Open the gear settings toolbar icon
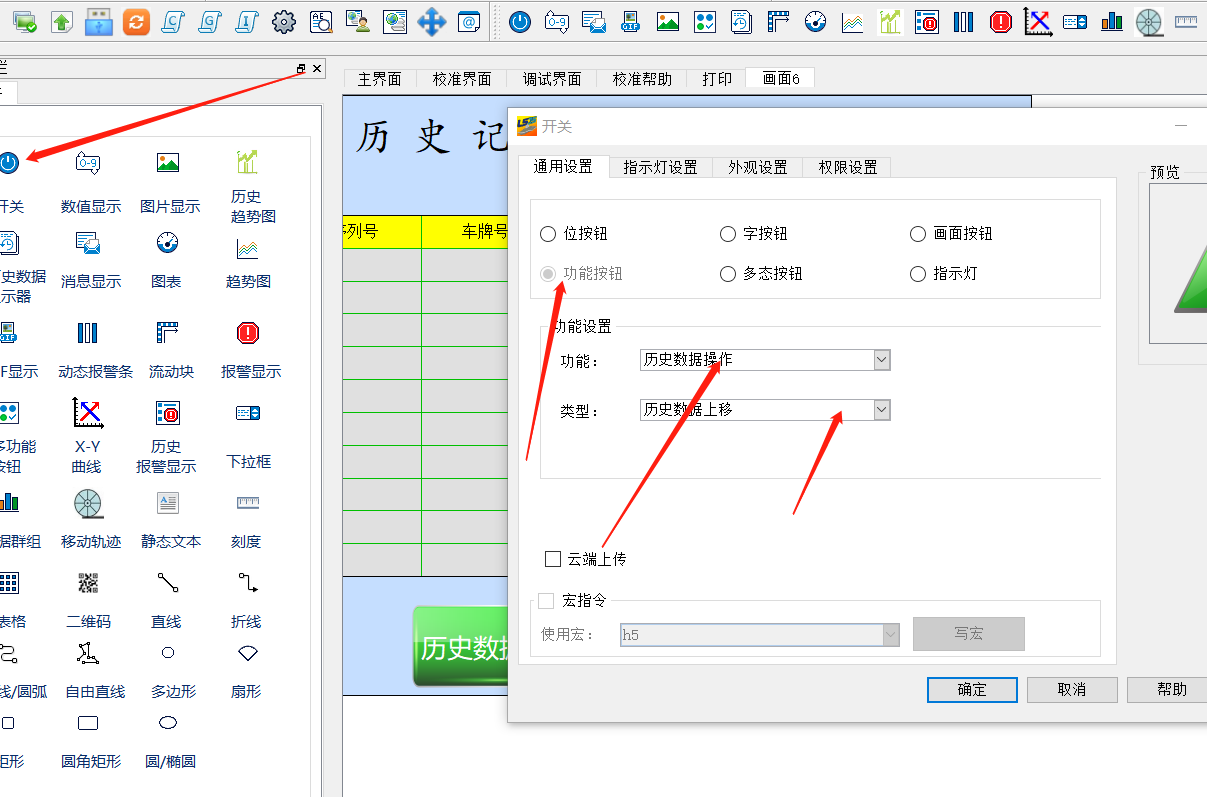 coord(284,21)
